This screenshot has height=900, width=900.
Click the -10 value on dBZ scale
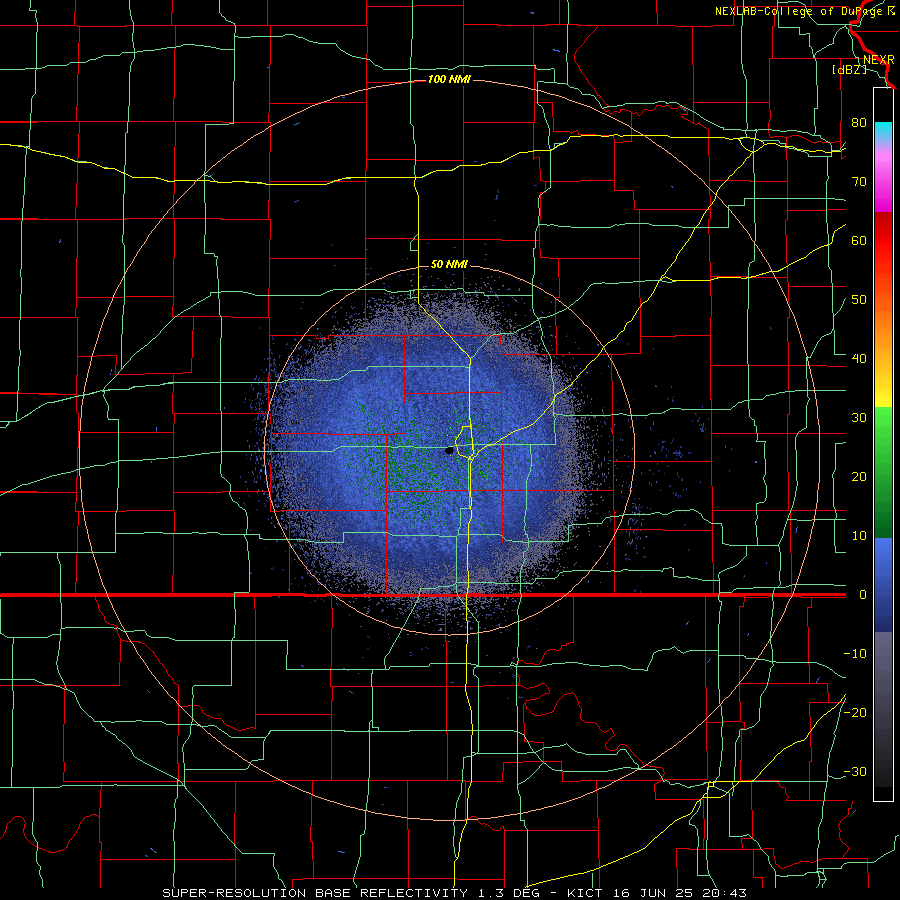[x=855, y=654]
